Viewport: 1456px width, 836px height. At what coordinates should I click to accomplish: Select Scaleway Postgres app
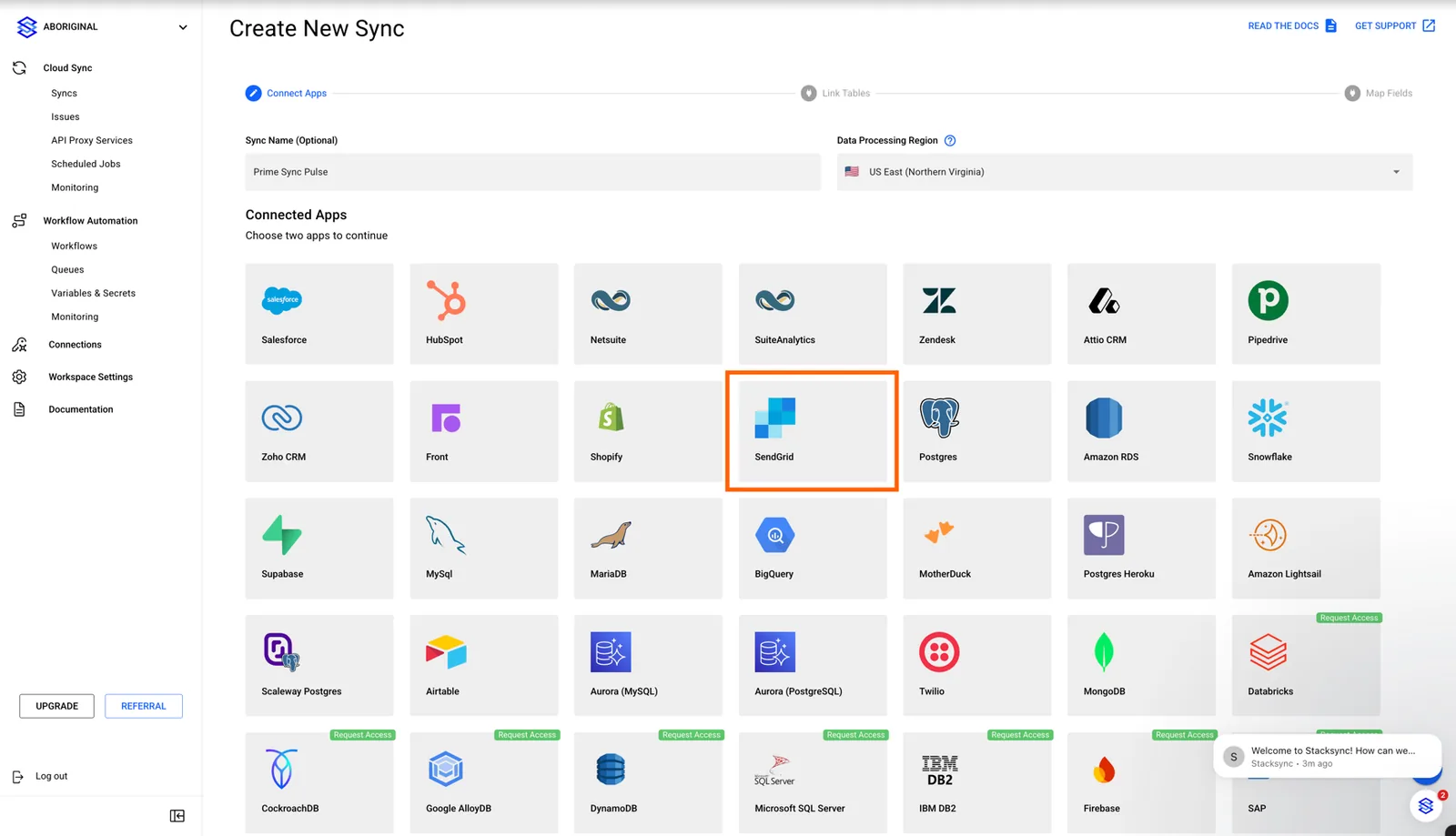[x=319, y=666]
